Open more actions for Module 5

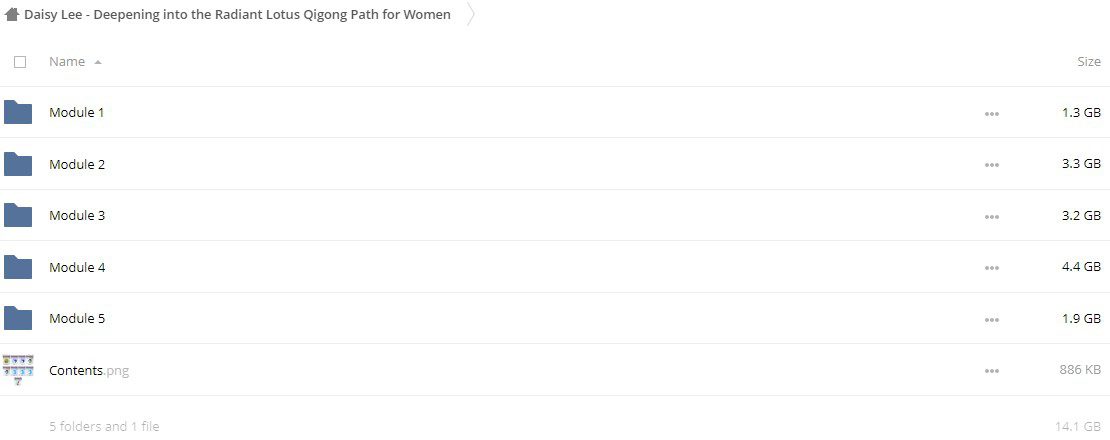992,320
